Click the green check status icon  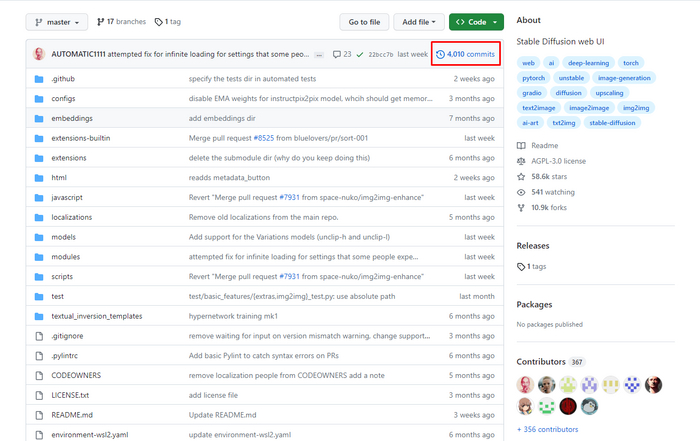360,54
